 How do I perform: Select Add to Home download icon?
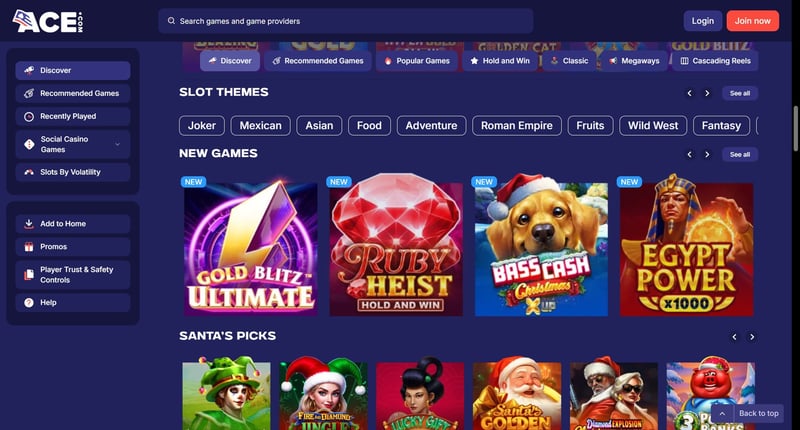coord(29,223)
